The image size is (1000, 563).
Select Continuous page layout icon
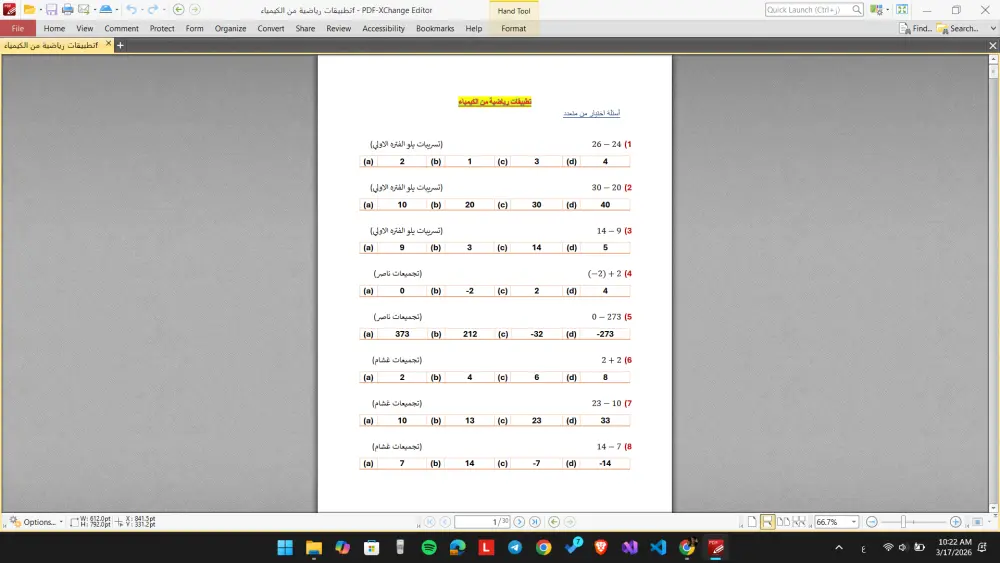coord(767,522)
